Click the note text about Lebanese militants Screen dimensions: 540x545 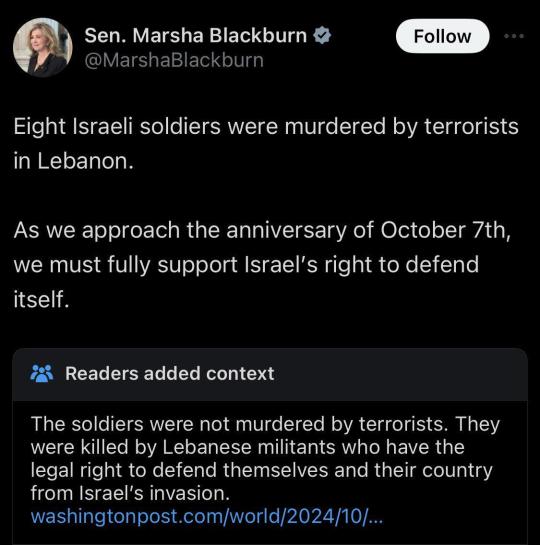265,458
